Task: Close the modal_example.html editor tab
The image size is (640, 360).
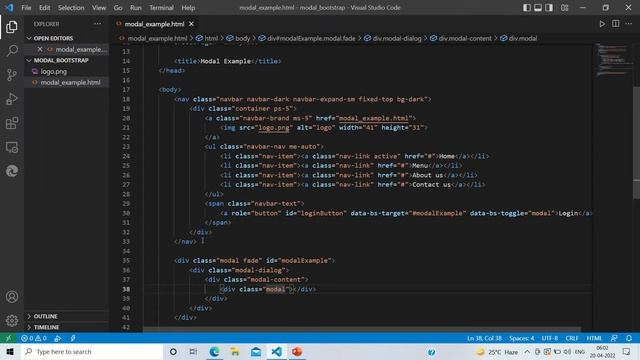Action: coord(191,24)
